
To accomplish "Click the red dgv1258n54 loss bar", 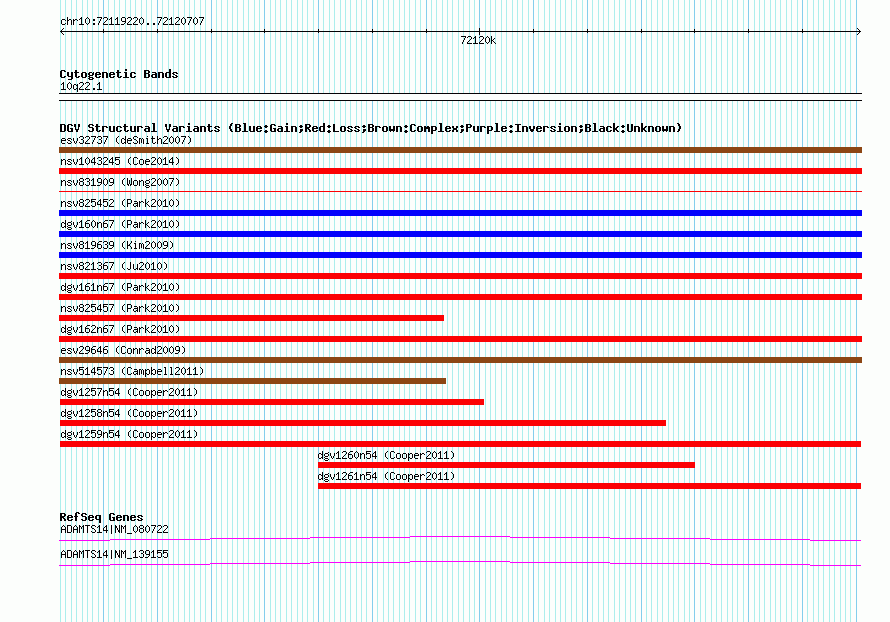I will [362, 423].
